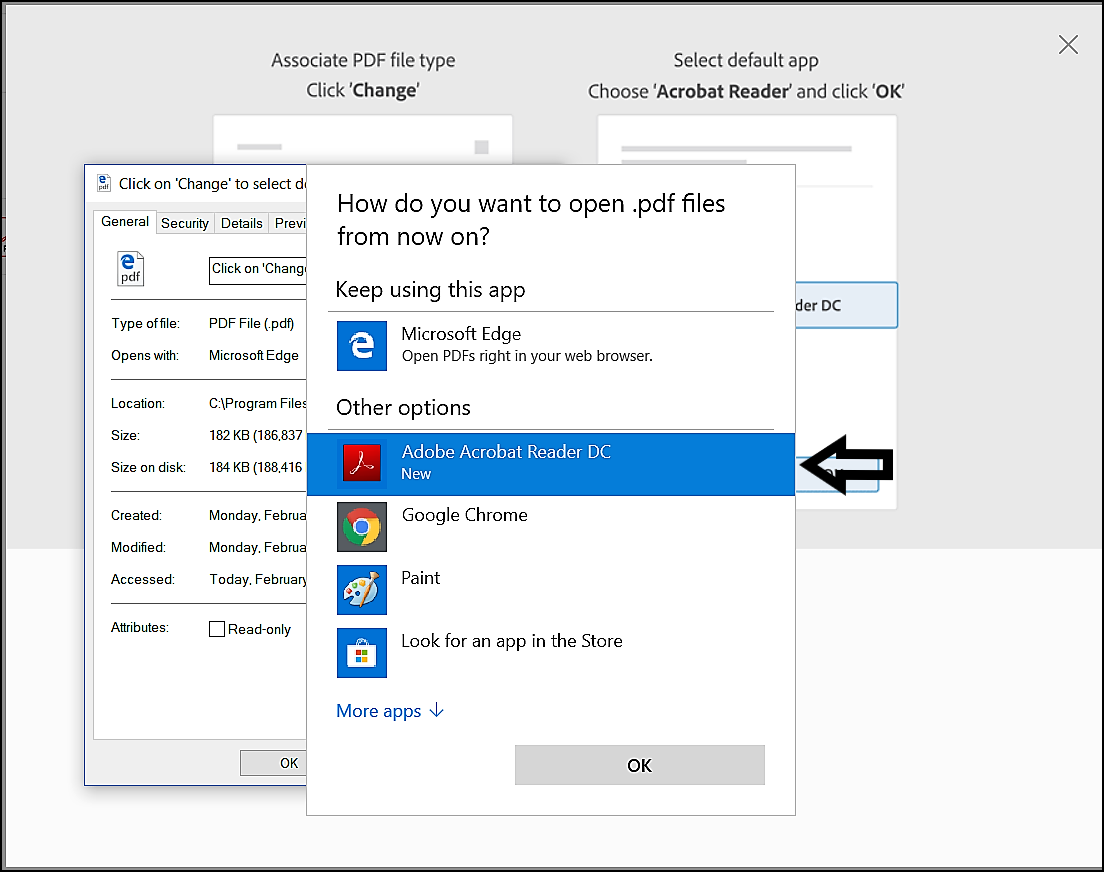Click the PDF file icon in Properties
Screen dimensions: 1104x872
130,268
